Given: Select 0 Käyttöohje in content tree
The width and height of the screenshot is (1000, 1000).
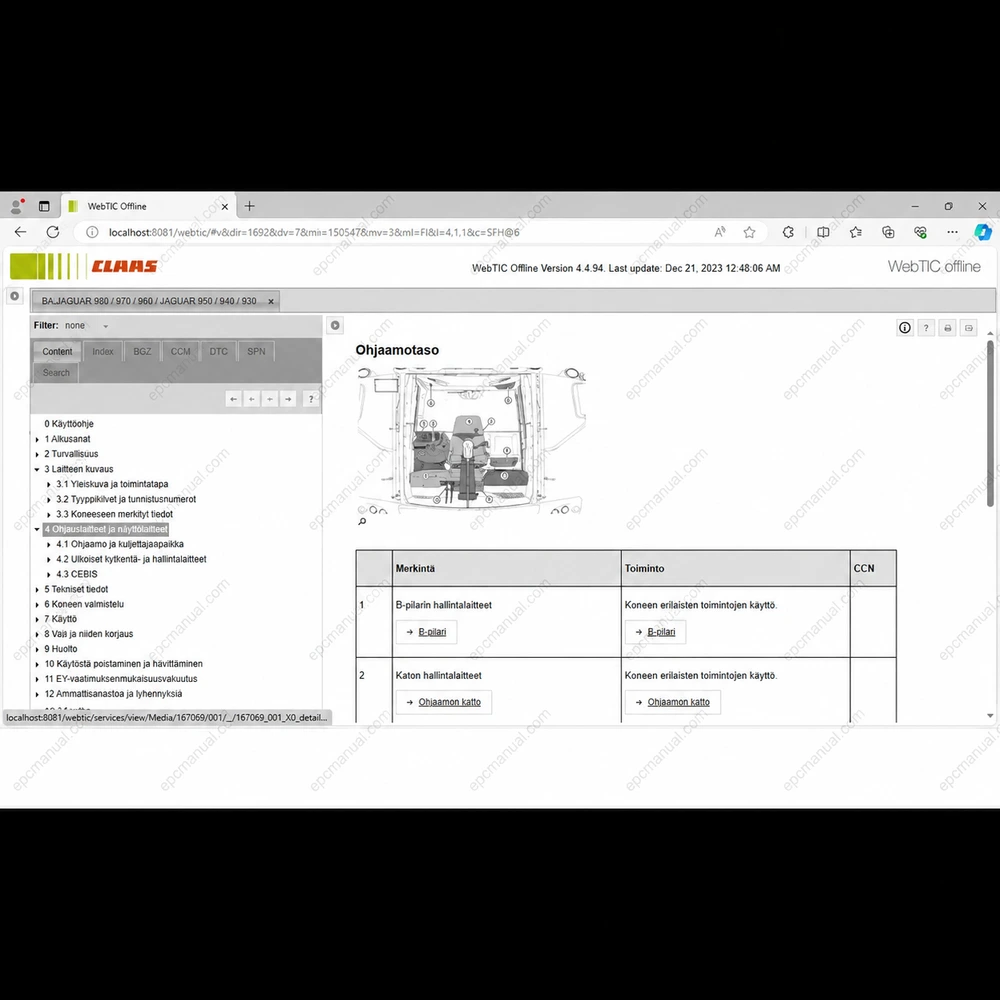Looking at the screenshot, I should click(x=69, y=424).
